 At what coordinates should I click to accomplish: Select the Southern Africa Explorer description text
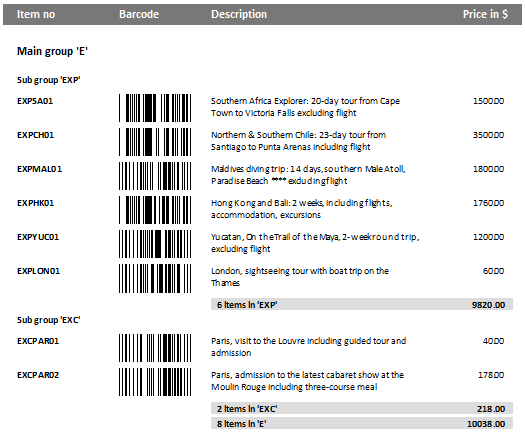(x=305, y=107)
